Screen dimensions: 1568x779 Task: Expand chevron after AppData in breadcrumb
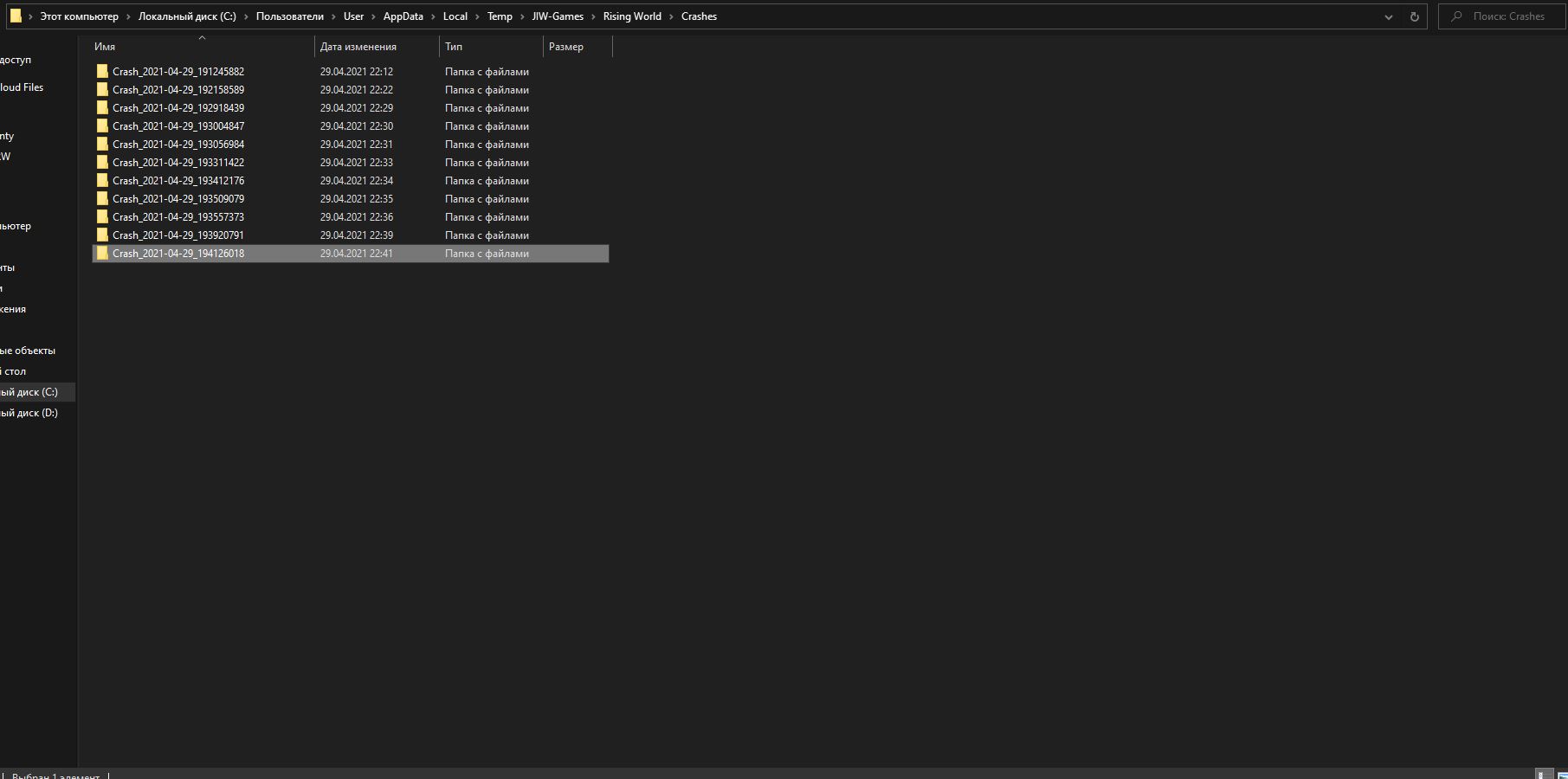(433, 16)
